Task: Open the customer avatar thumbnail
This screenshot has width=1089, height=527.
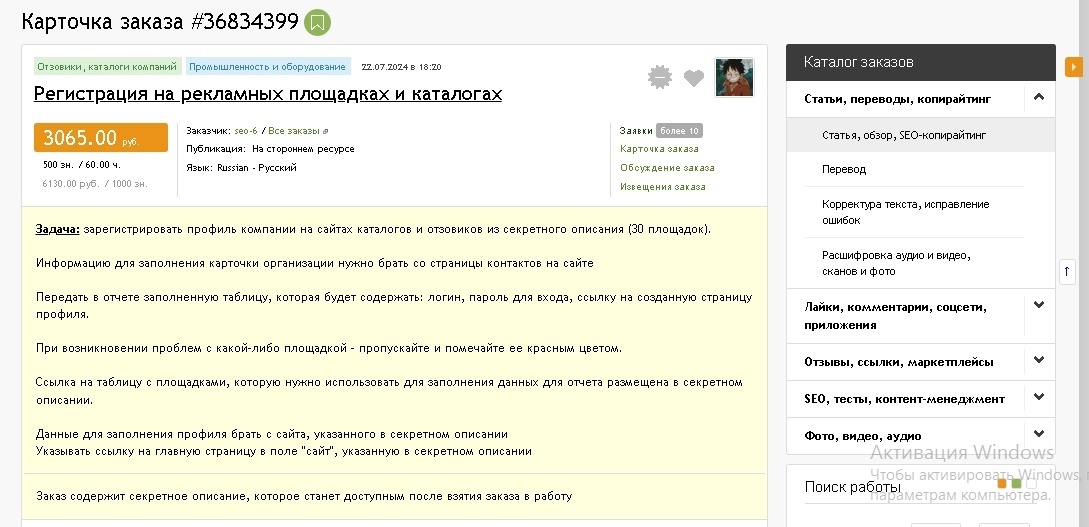Action: pos(734,77)
